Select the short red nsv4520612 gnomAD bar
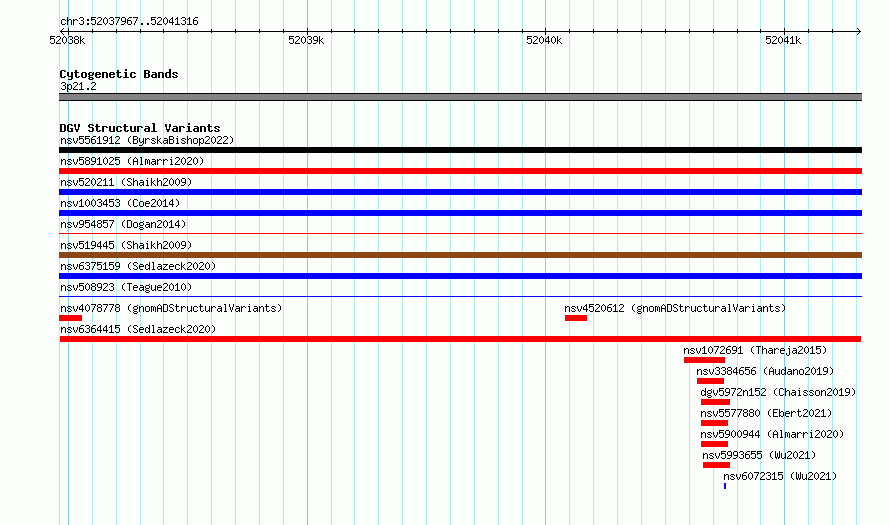Viewport: 890px width, 525px height. click(576, 318)
